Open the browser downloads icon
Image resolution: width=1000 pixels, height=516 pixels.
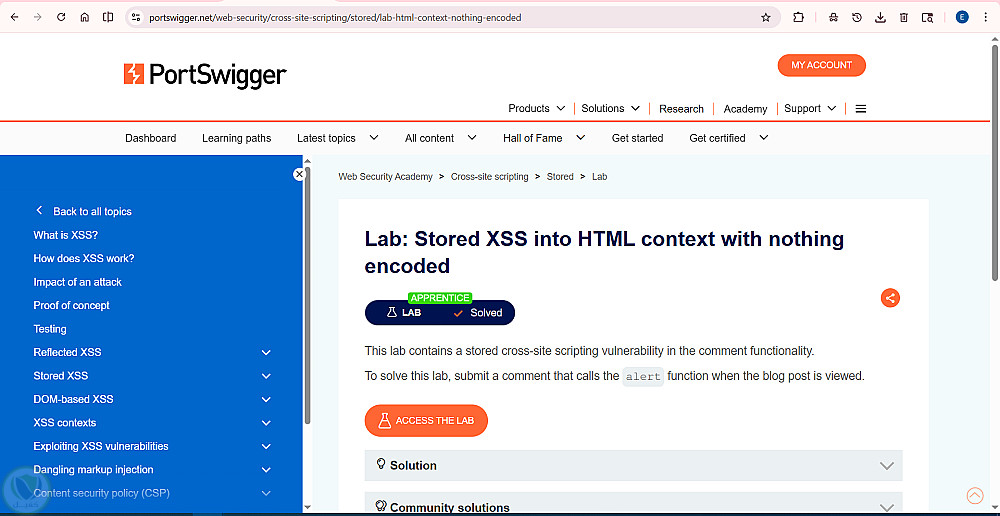(880, 18)
